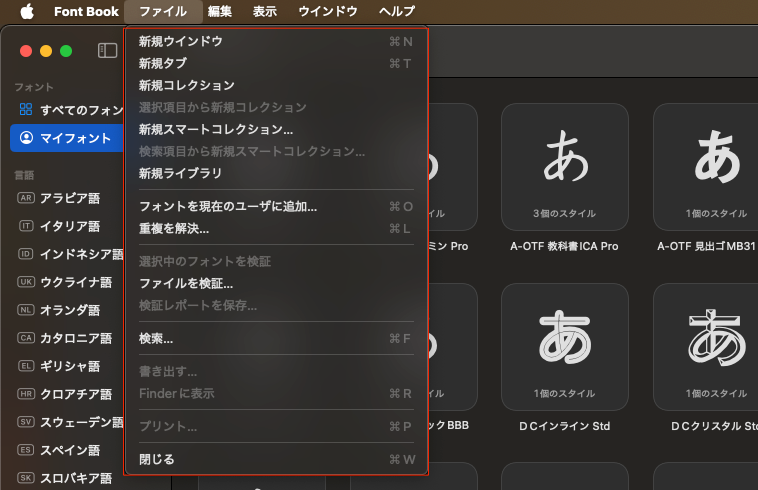
Task: Select 重複を解決... menu item
Action: [174, 228]
